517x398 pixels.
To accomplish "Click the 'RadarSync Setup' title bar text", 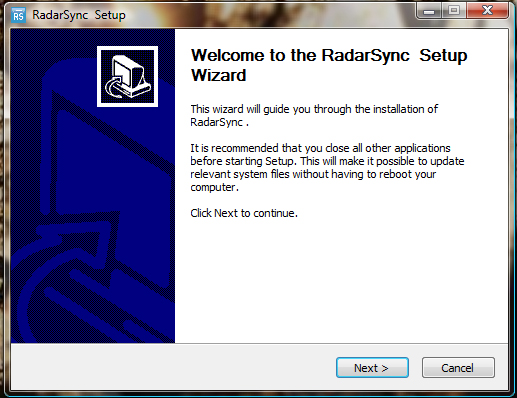I will [79, 15].
